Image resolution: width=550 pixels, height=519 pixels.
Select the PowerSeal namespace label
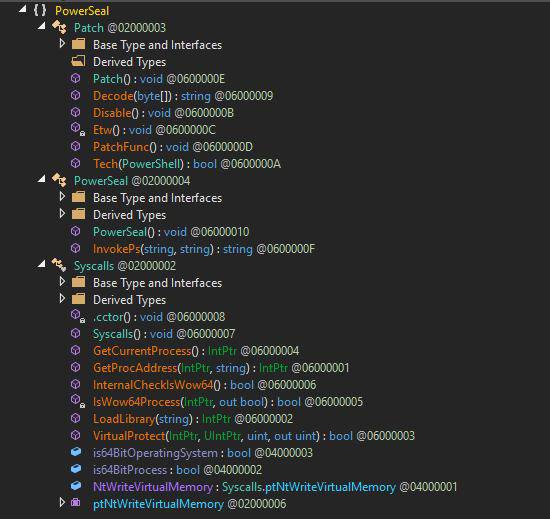click(x=82, y=11)
